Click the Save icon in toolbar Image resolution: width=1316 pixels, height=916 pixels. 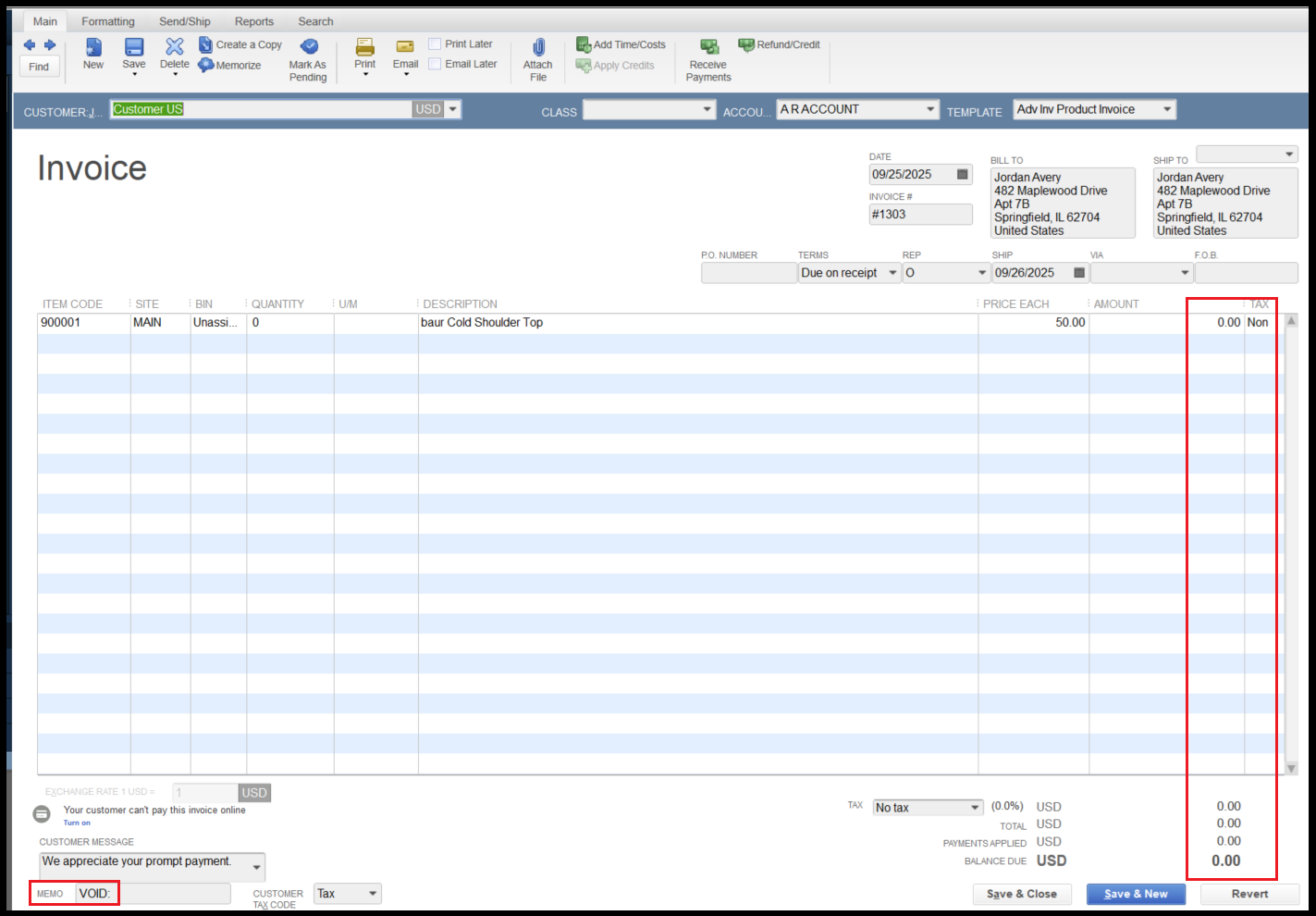click(134, 47)
